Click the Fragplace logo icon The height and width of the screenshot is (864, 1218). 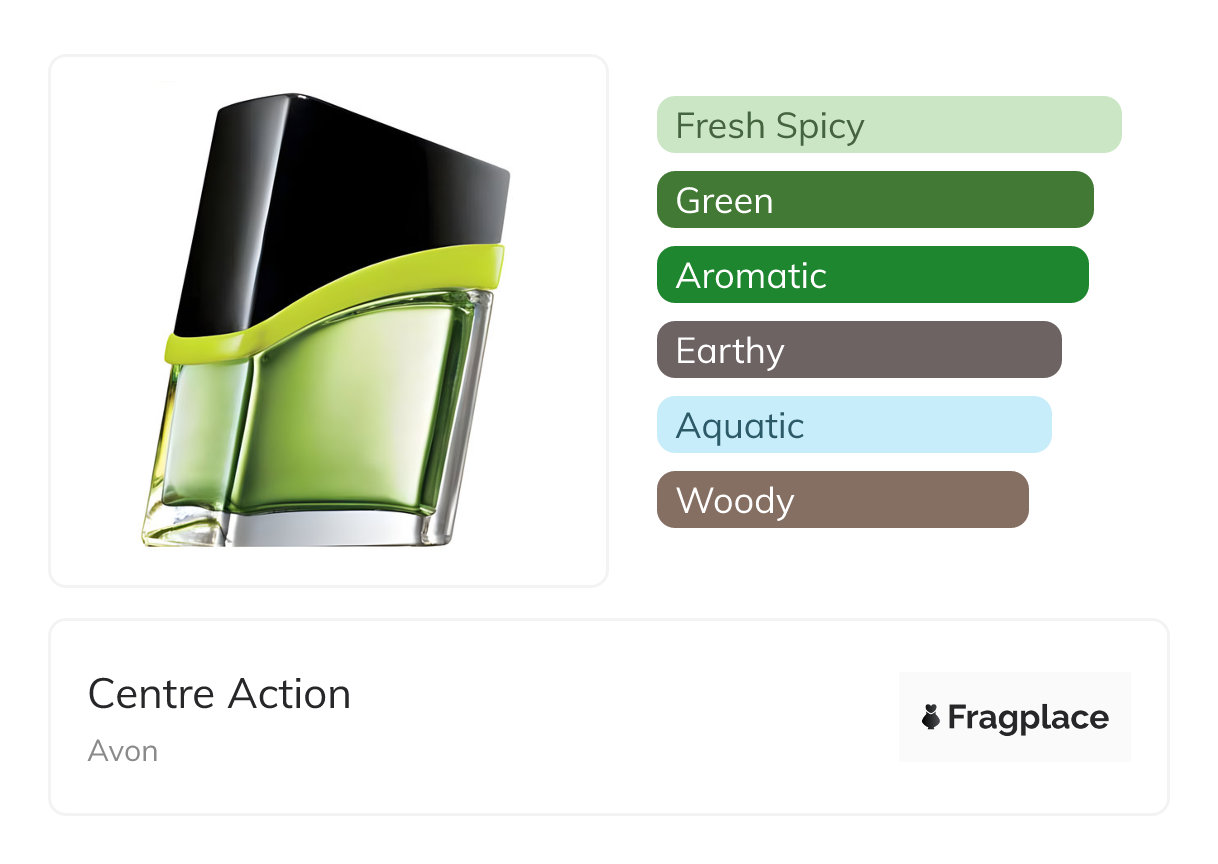click(x=931, y=718)
